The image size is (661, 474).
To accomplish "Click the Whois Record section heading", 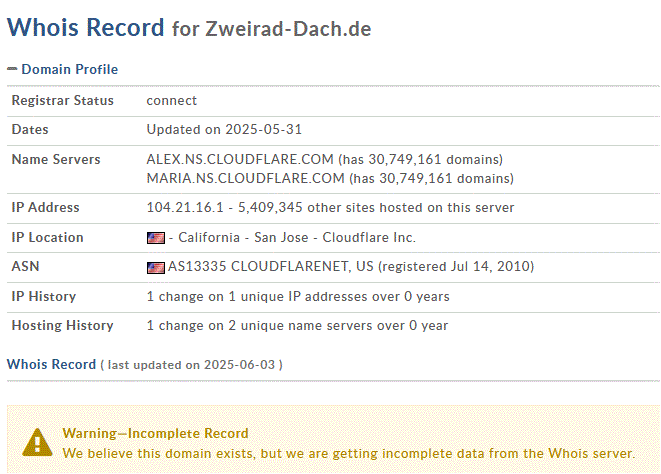I will click(51, 364).
